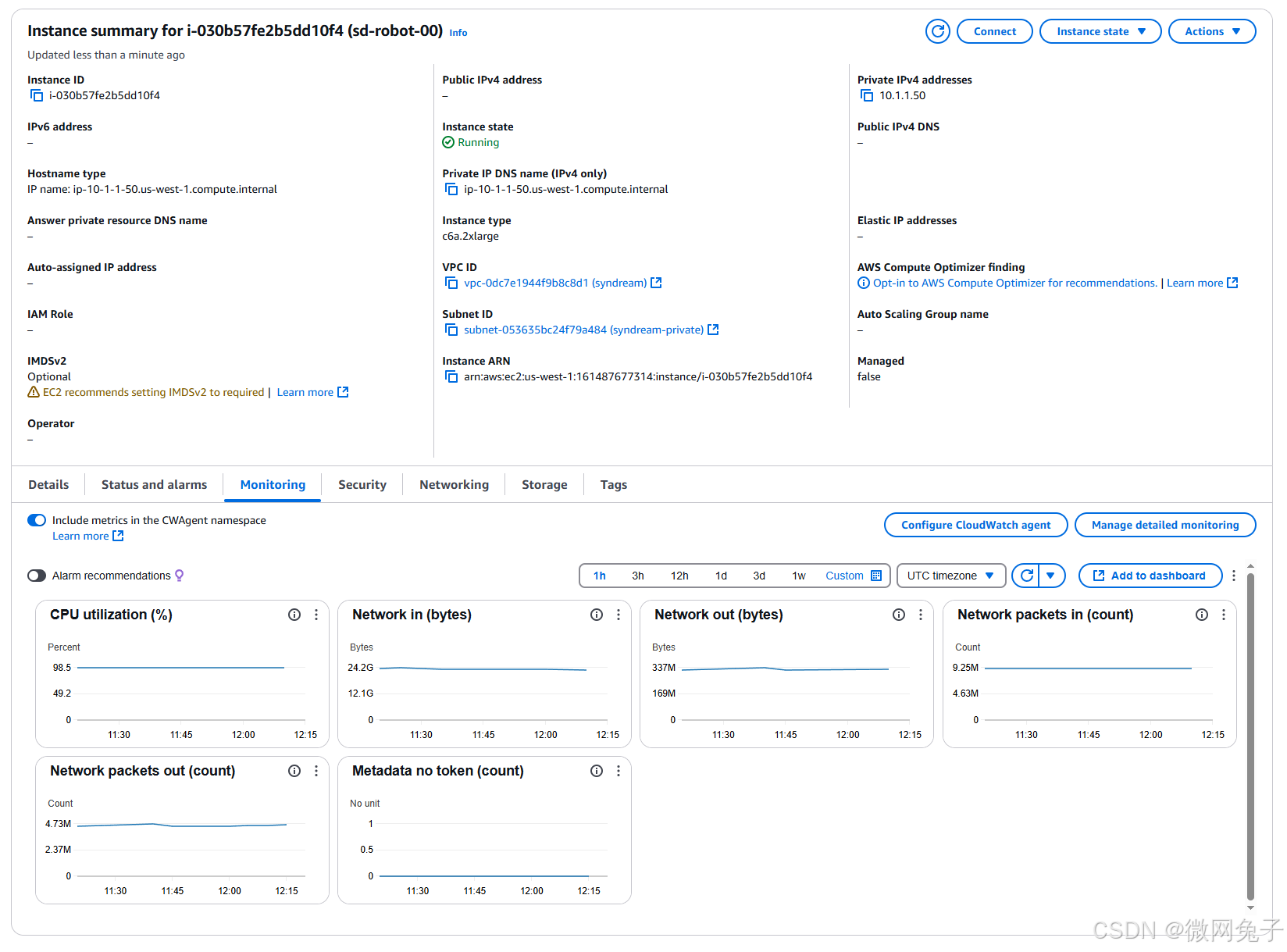Open the UTC timezone dropdown
The height and width of the screenshot is (952, 1287).
pyautogui.click(x=950, y=576)
